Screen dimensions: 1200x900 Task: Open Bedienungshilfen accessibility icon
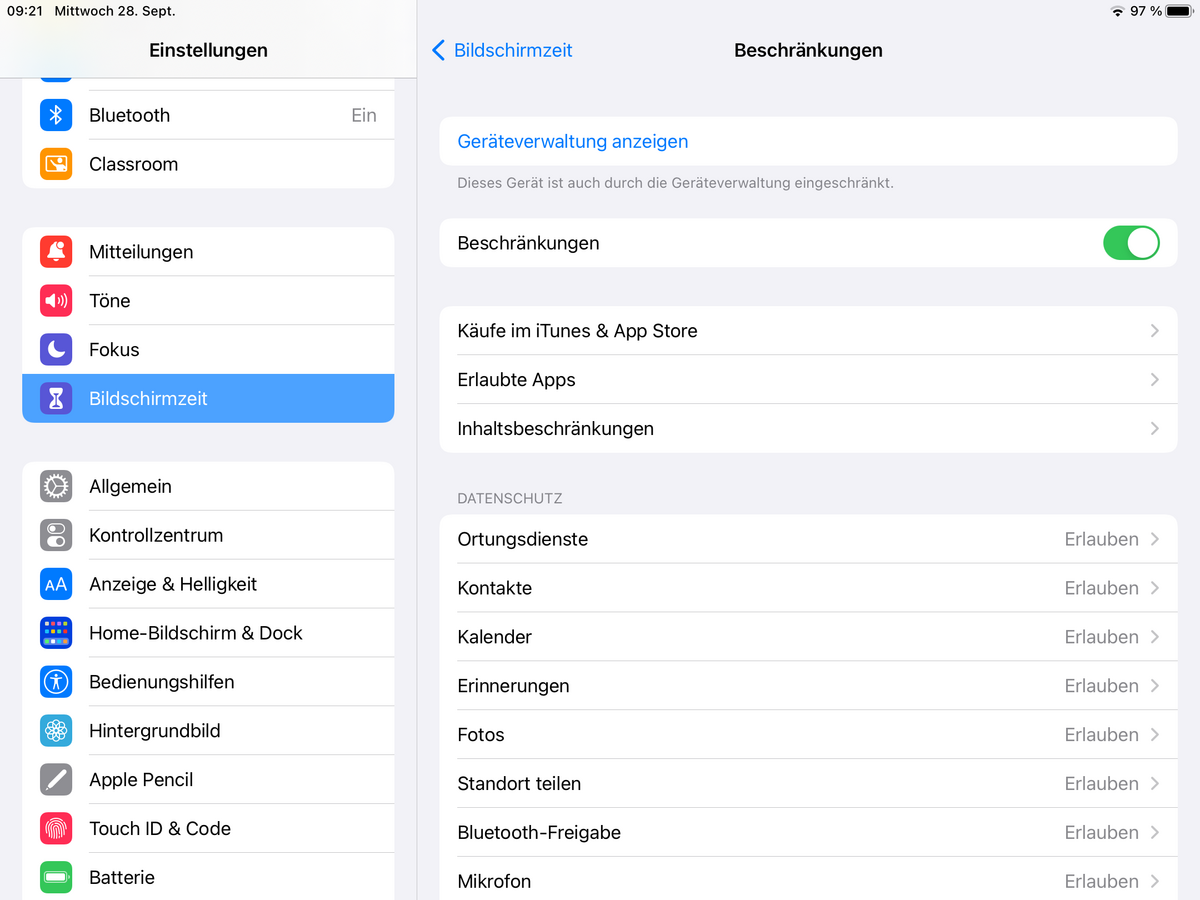click(56, 682)
